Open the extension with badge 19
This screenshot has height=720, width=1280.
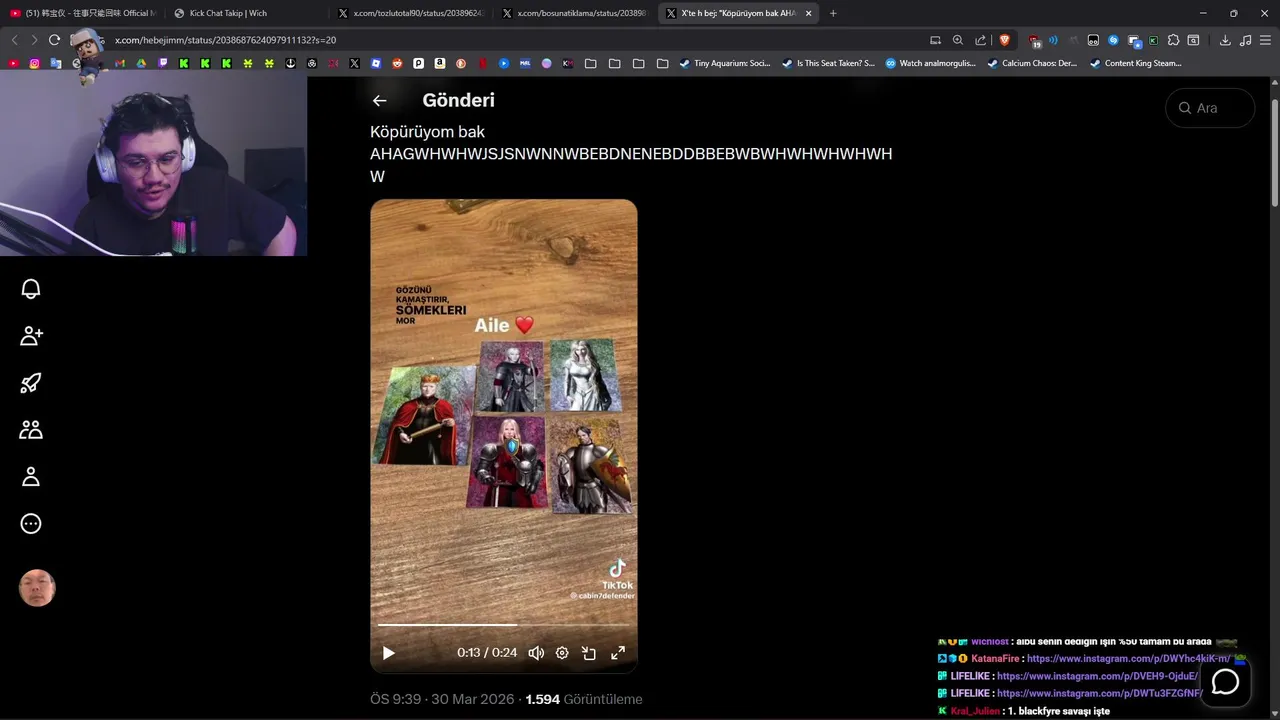click(1036, 41)
